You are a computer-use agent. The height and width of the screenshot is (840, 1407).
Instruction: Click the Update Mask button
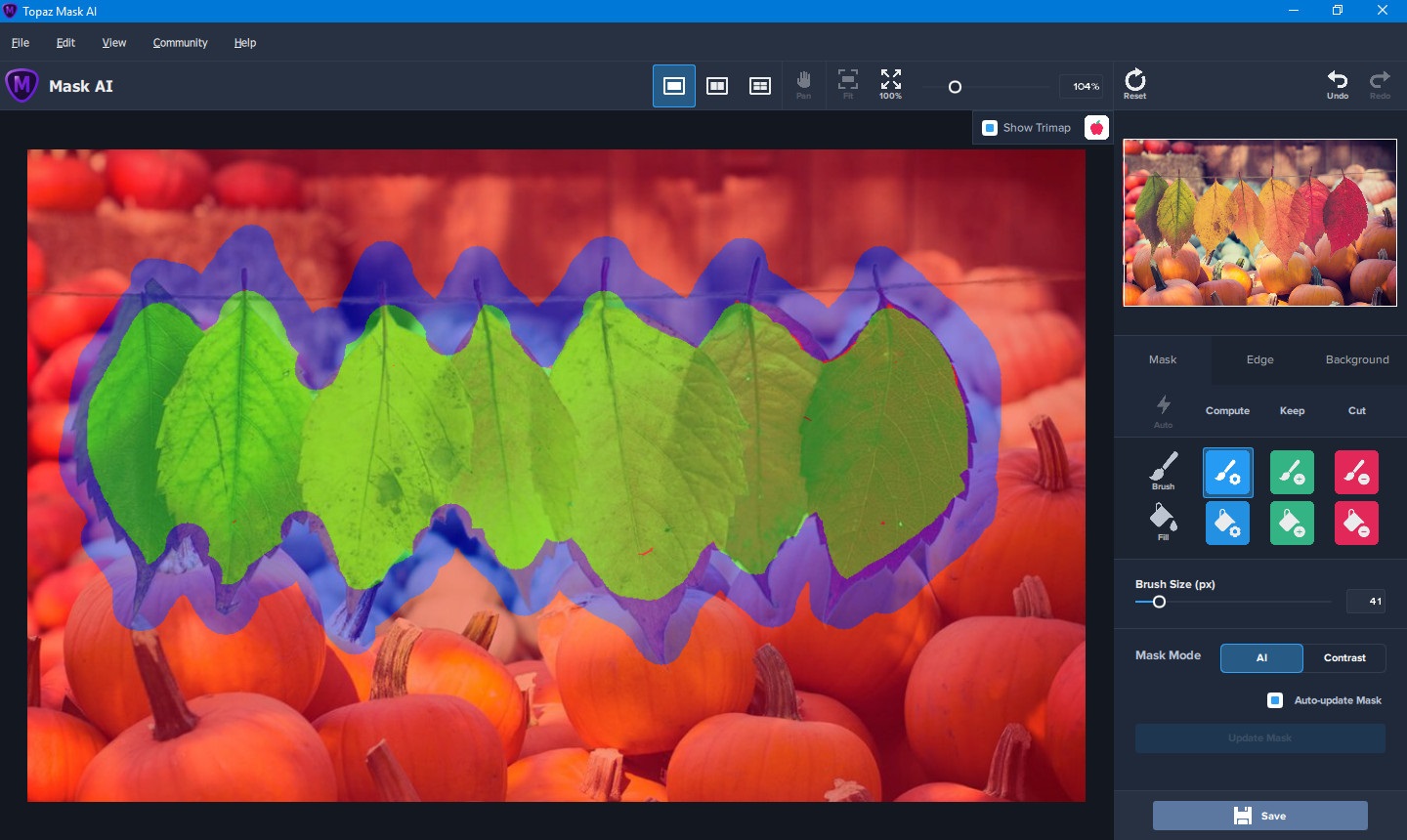[1260, 738]
